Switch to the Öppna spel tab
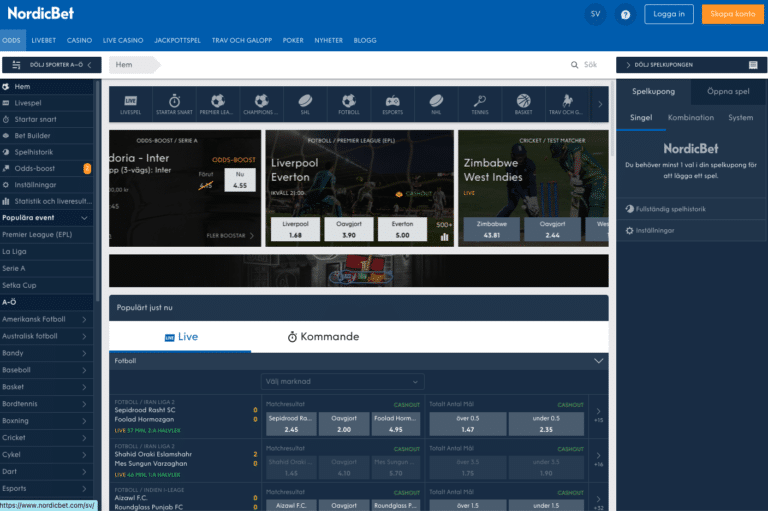 pos(728,91)
